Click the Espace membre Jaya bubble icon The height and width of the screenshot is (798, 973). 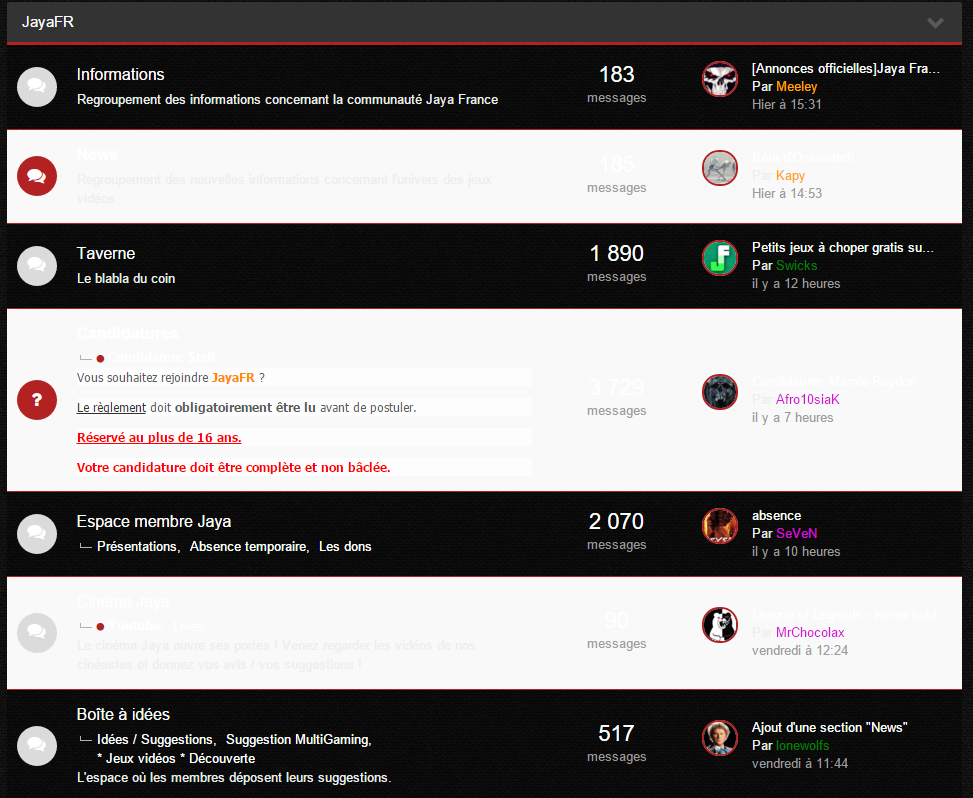[37, 534]
